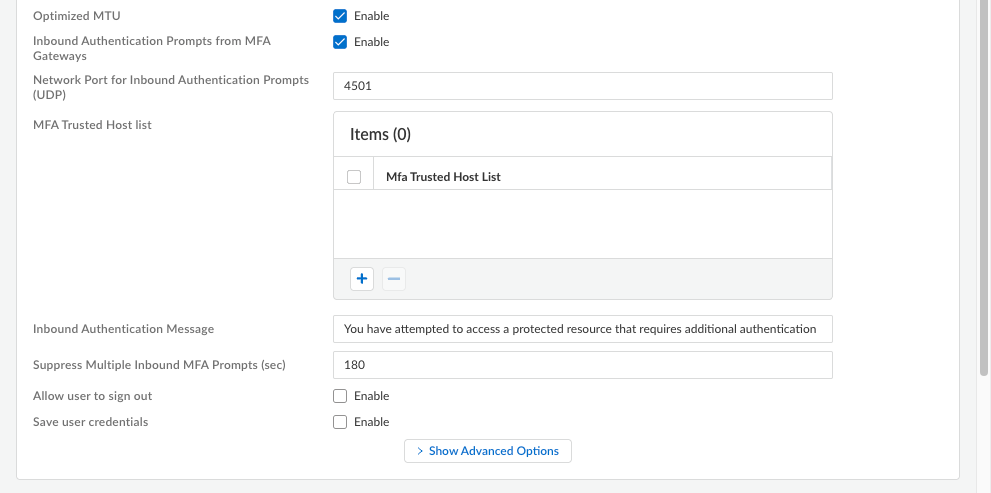The width and height of the screenshot is (991, 493).
Task: Click the Suppress Multiple Inbound MFA Prompts field
Action: click(582, 365)
